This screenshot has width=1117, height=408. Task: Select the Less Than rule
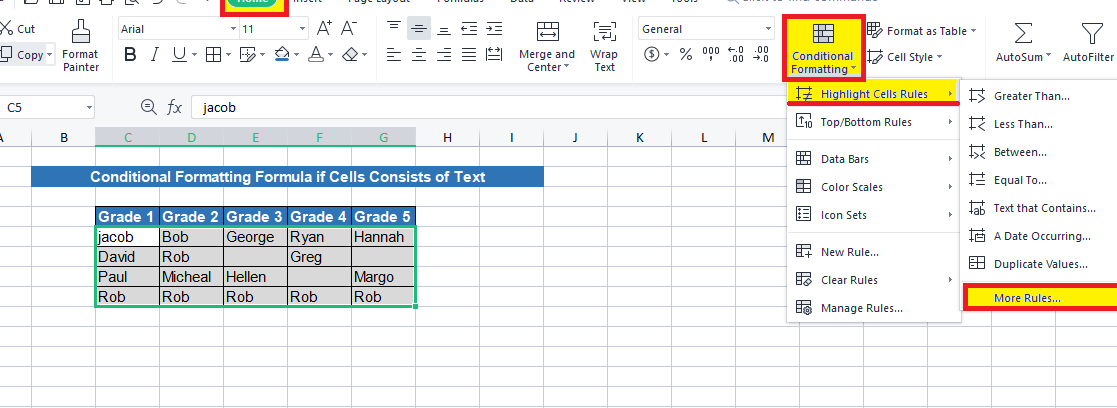(x=1039, y=124)
